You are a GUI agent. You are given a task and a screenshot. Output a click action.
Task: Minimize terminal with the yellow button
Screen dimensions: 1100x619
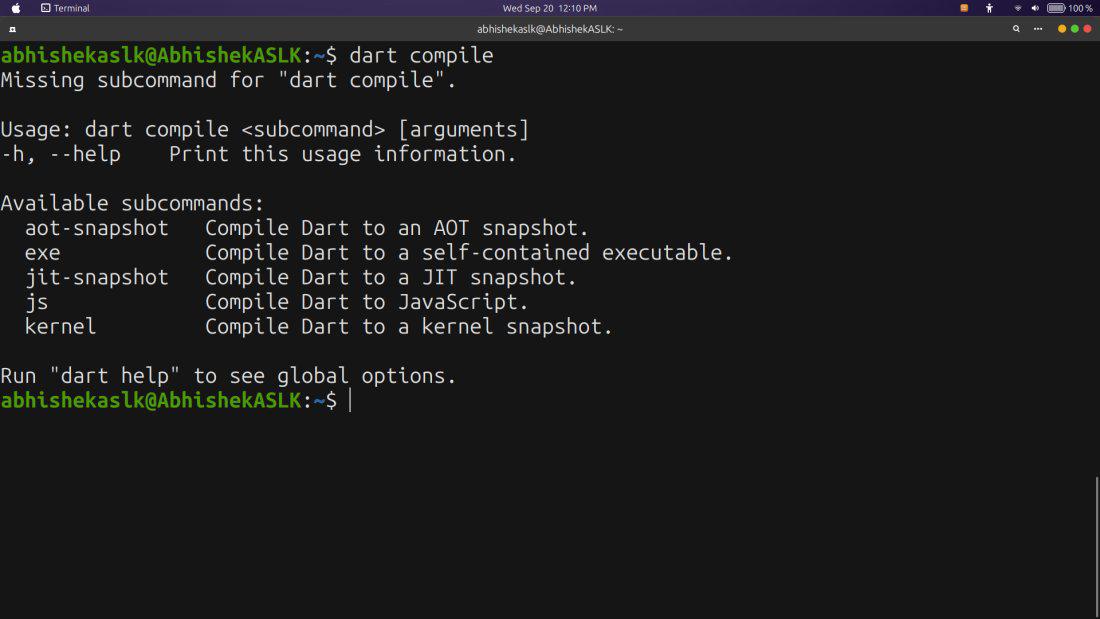click(1061, 29)
